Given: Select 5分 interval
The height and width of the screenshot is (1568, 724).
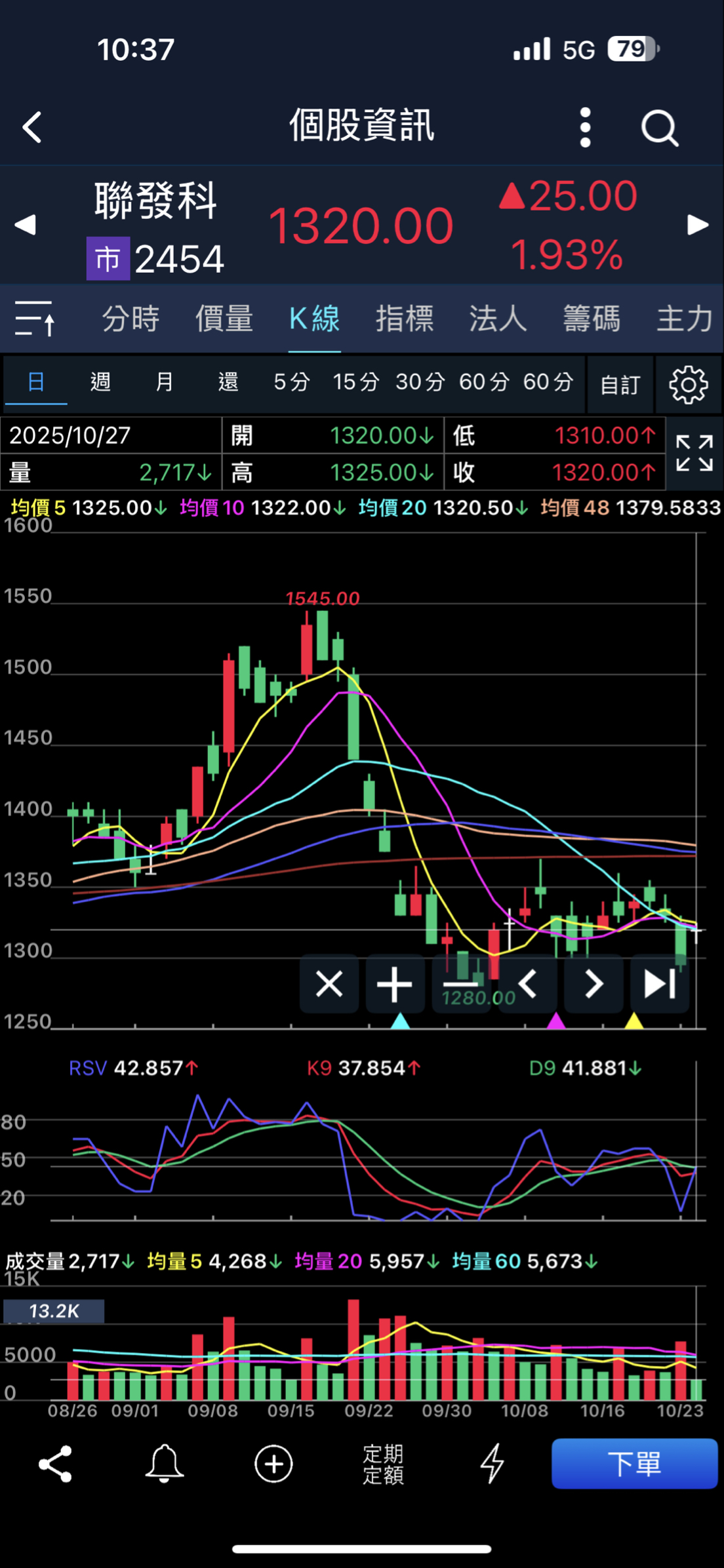Looking at the screenshot, I should coord(292,382).
